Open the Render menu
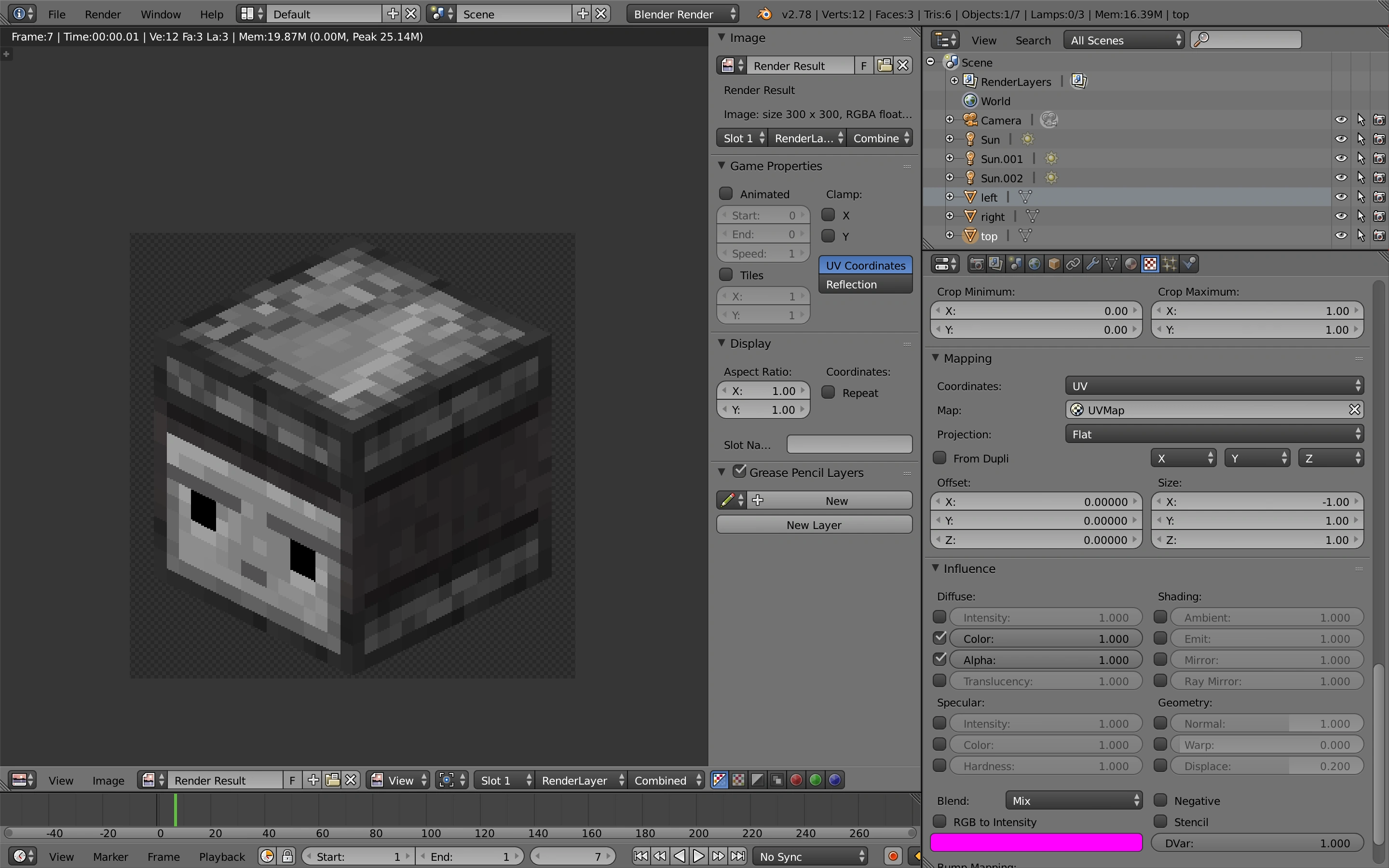The height and width of the screenshot is (868, 1389). (103, 14)
